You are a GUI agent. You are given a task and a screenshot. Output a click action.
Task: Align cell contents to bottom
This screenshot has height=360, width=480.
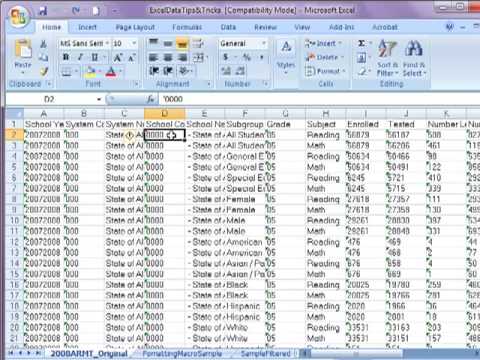(x=182, y=43)
